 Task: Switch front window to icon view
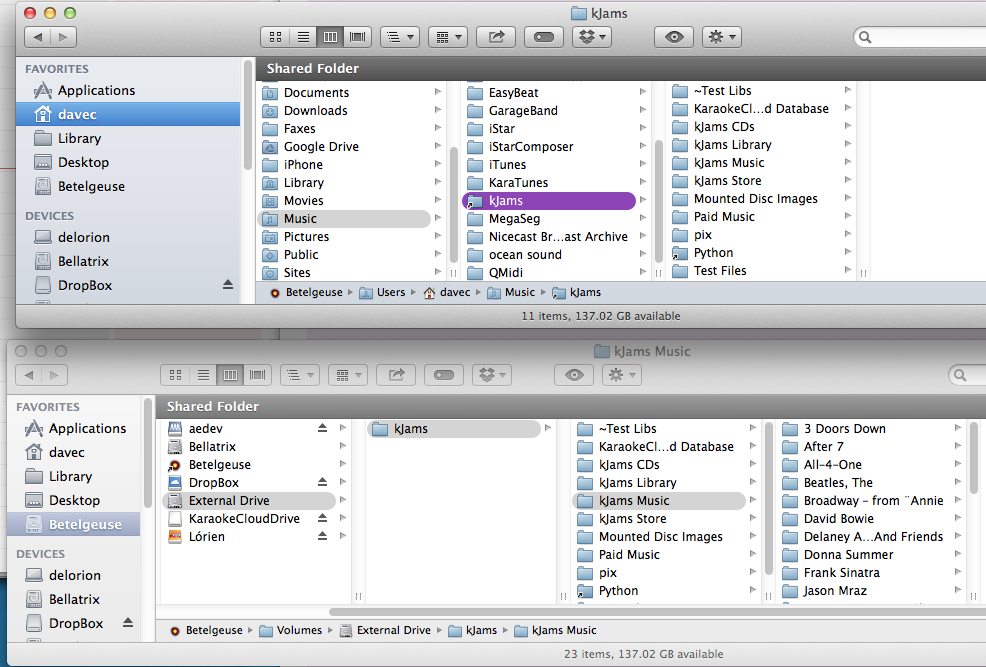point(275,37)
